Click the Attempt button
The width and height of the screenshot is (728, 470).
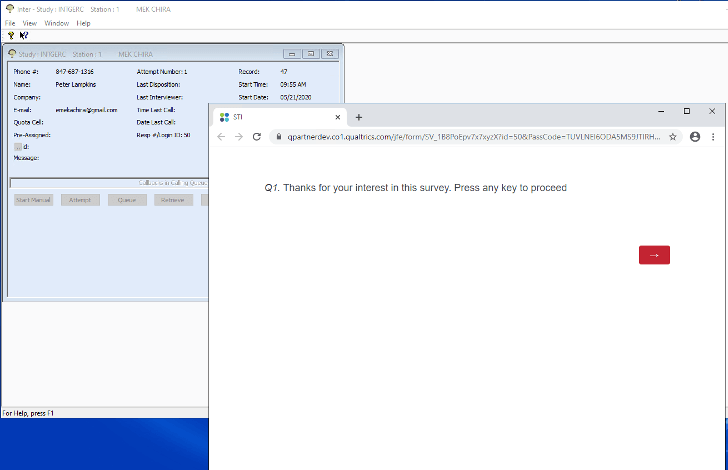(x=80, y=200)
